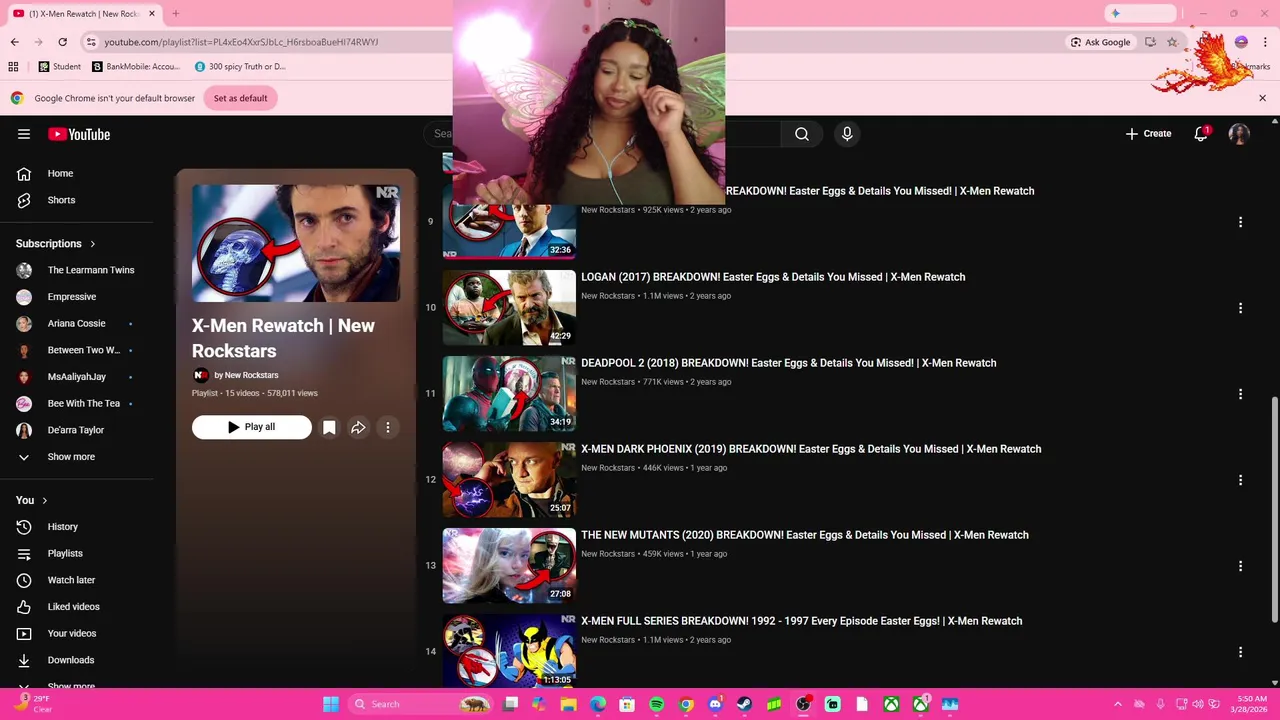Go back in Chrome browser
1280x720 pixels.
coord(14,42)
